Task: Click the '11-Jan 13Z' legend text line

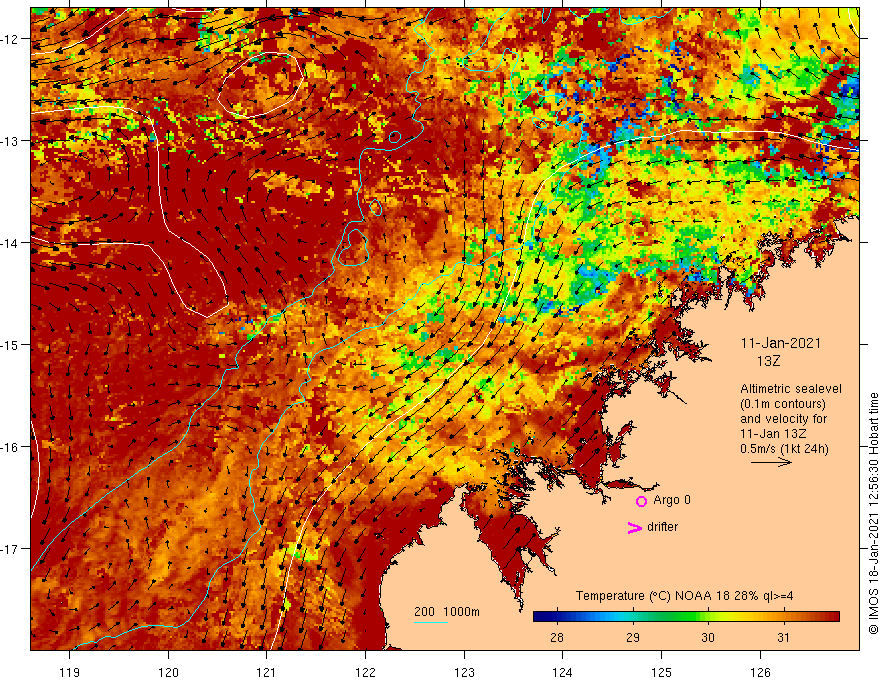Action: [x=773, y=434]
